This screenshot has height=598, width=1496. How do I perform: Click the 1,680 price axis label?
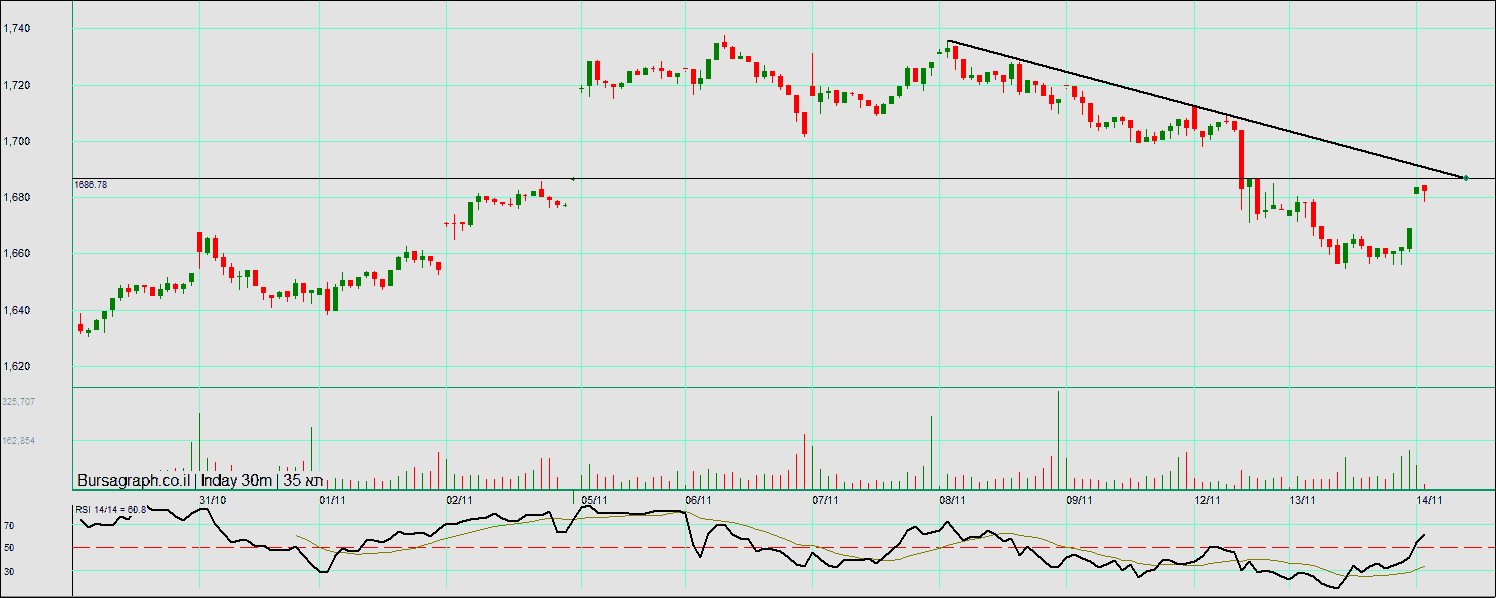point(17,198)
